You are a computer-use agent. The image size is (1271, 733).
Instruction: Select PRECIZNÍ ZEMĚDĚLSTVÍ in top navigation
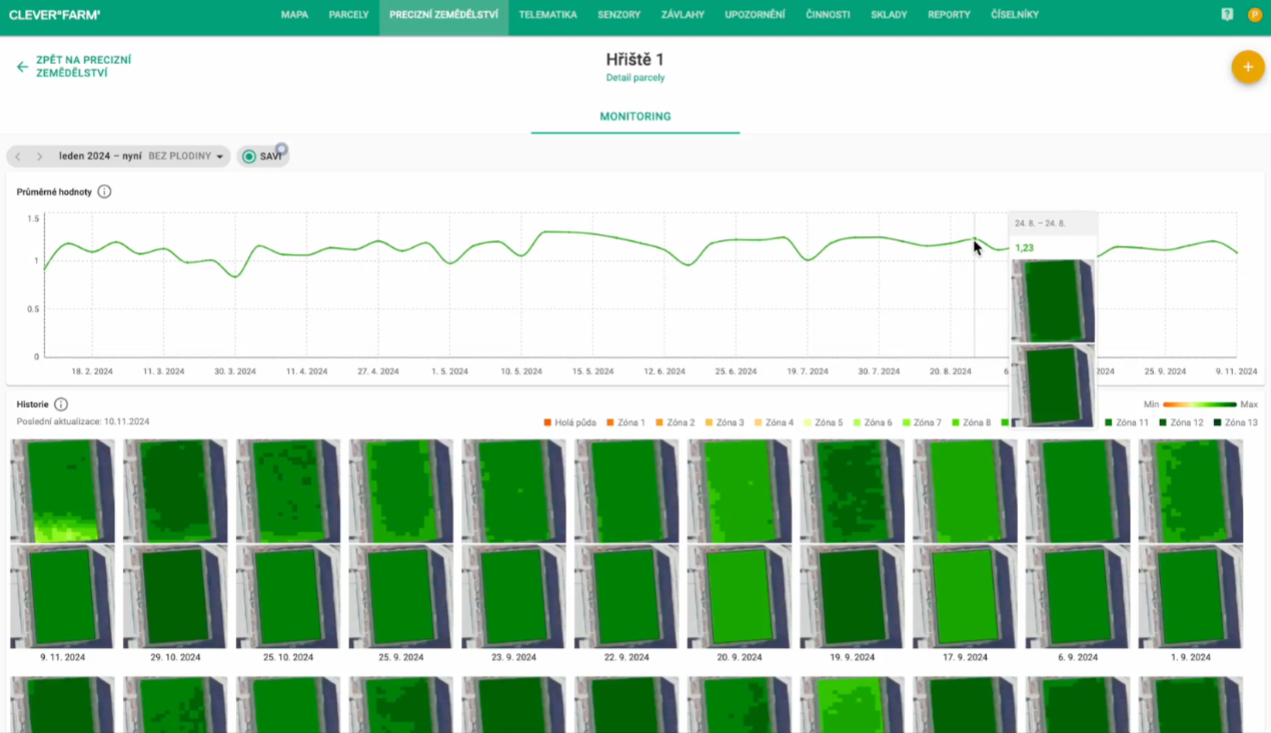click(x=444, y=15)
